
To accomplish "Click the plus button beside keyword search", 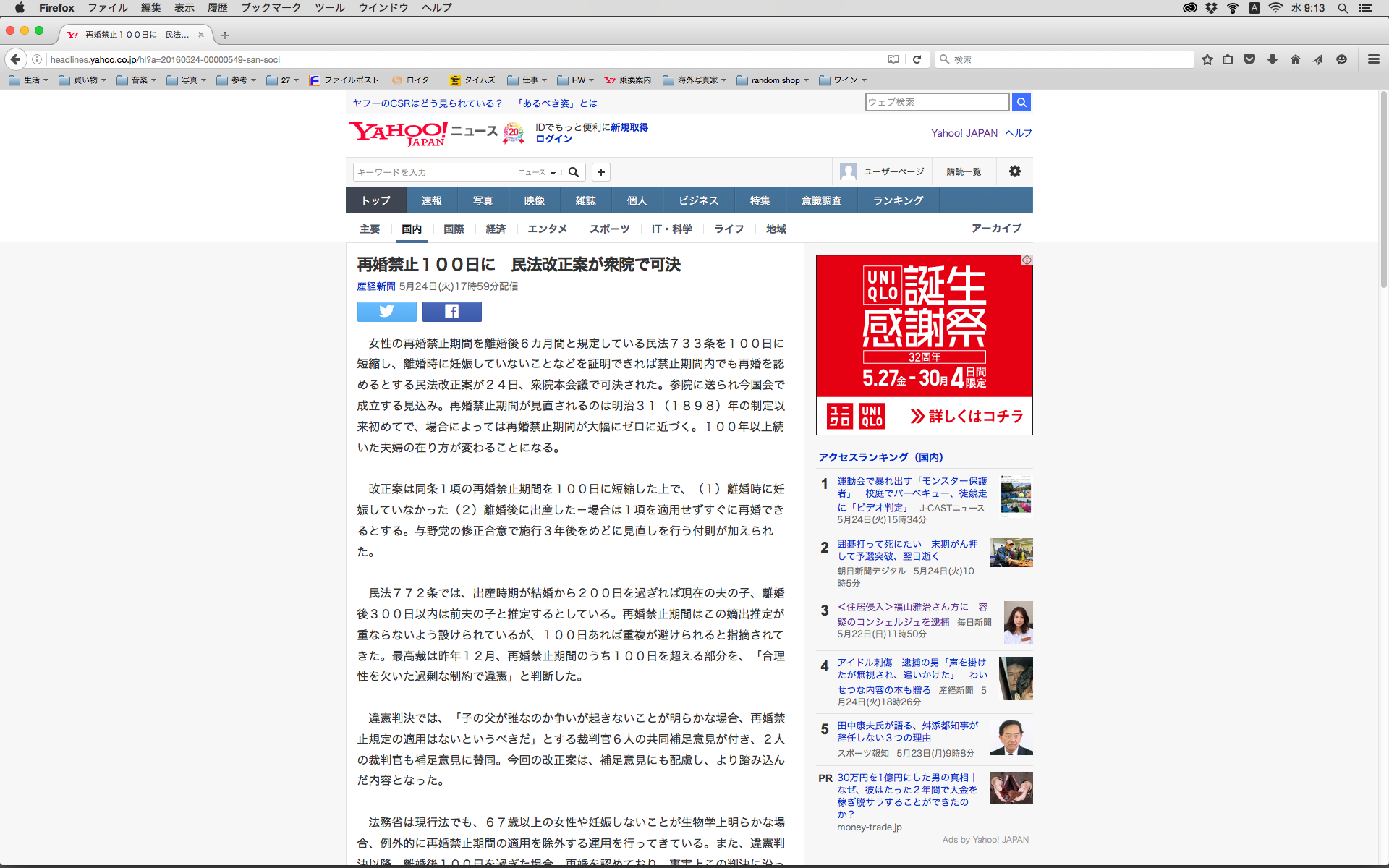I will click(600, 172).
